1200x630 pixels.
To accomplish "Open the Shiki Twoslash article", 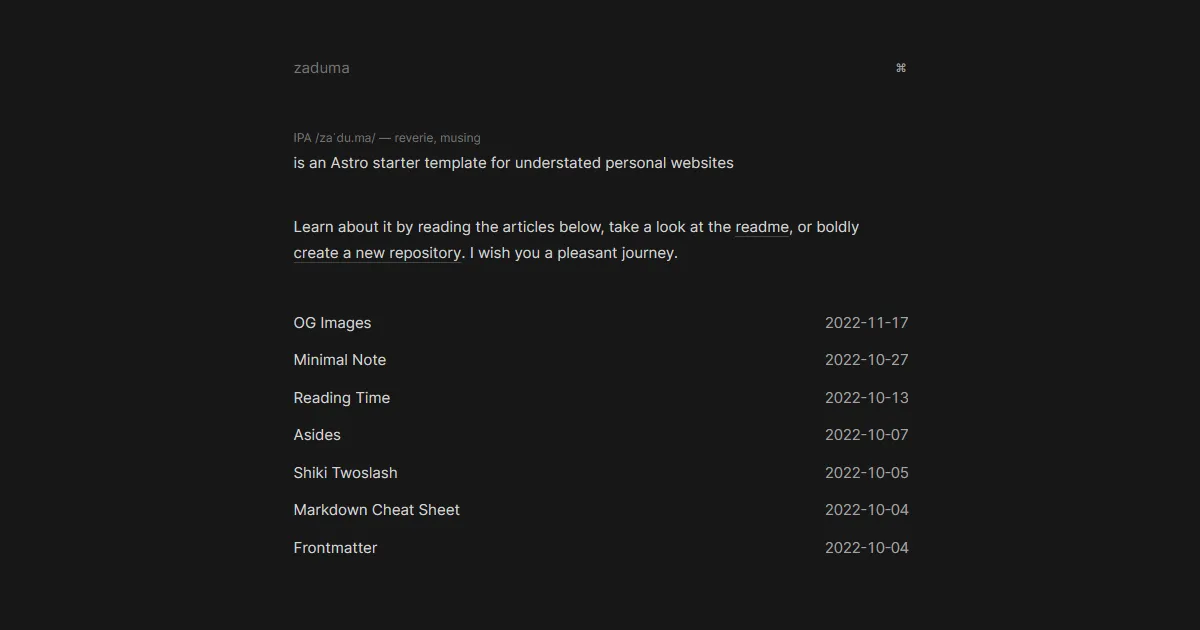I will [345, 473].
